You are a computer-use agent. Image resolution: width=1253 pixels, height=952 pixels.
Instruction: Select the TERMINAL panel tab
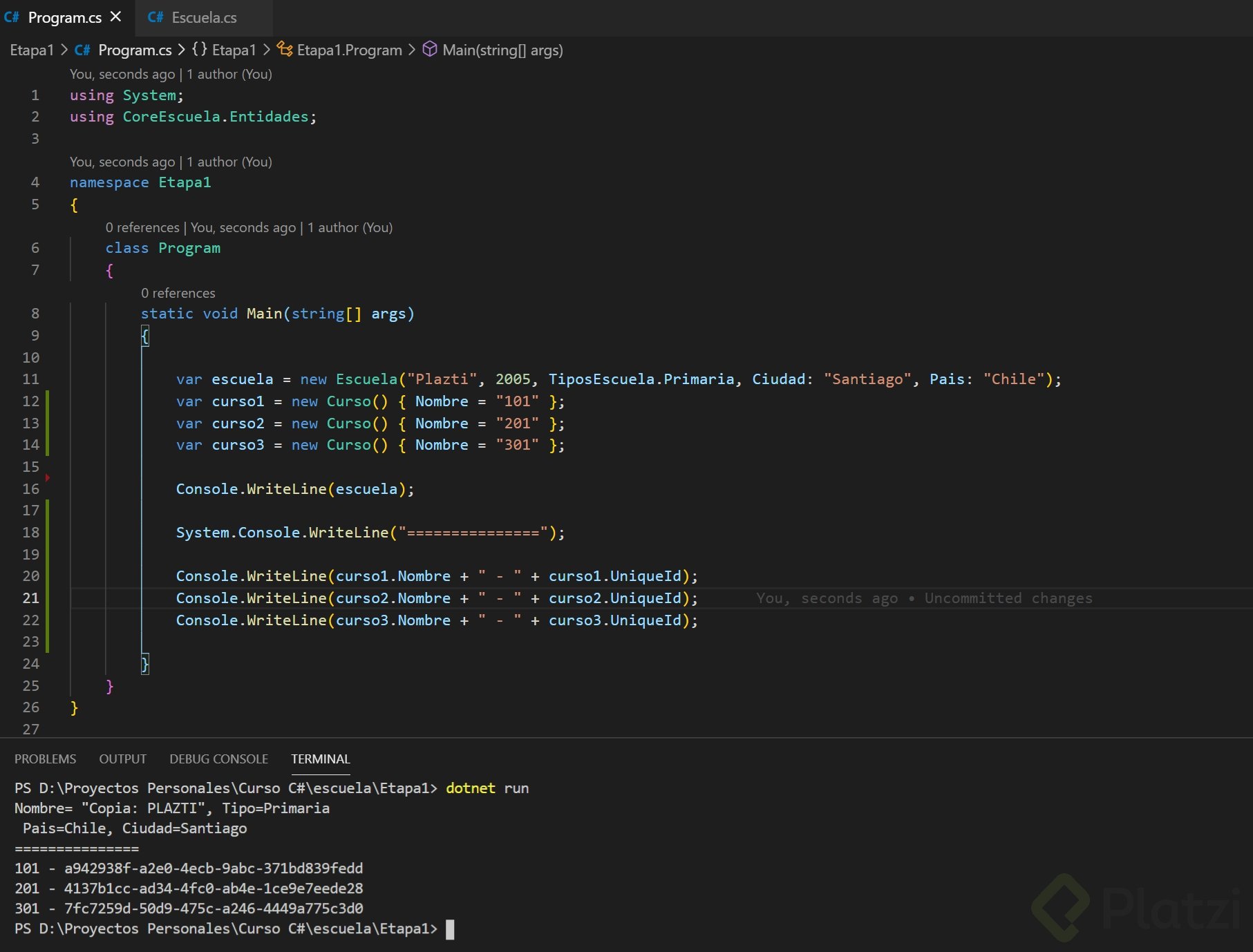320,759
